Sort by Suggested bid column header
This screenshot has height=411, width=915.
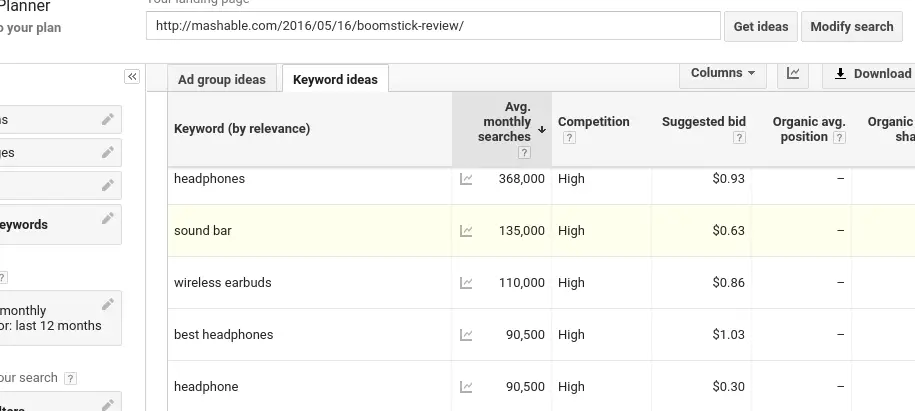704,122
